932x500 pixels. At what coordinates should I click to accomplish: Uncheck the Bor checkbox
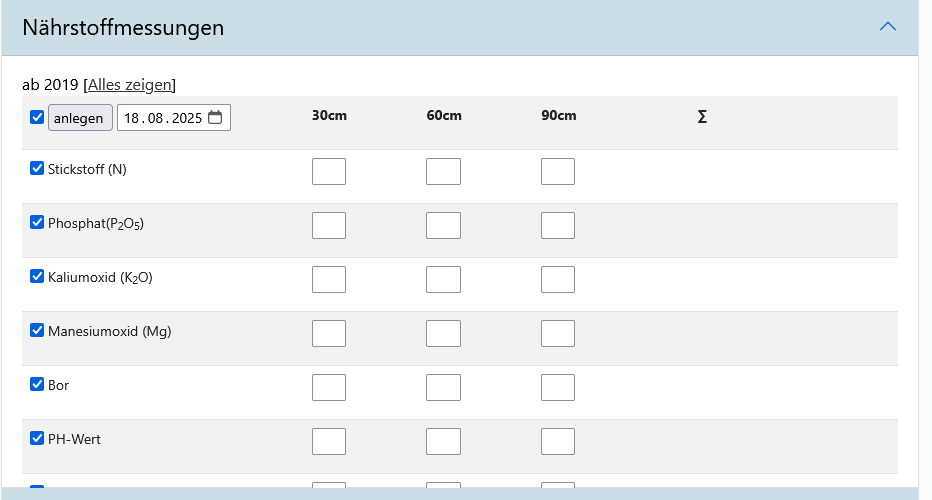pos(37,385)
